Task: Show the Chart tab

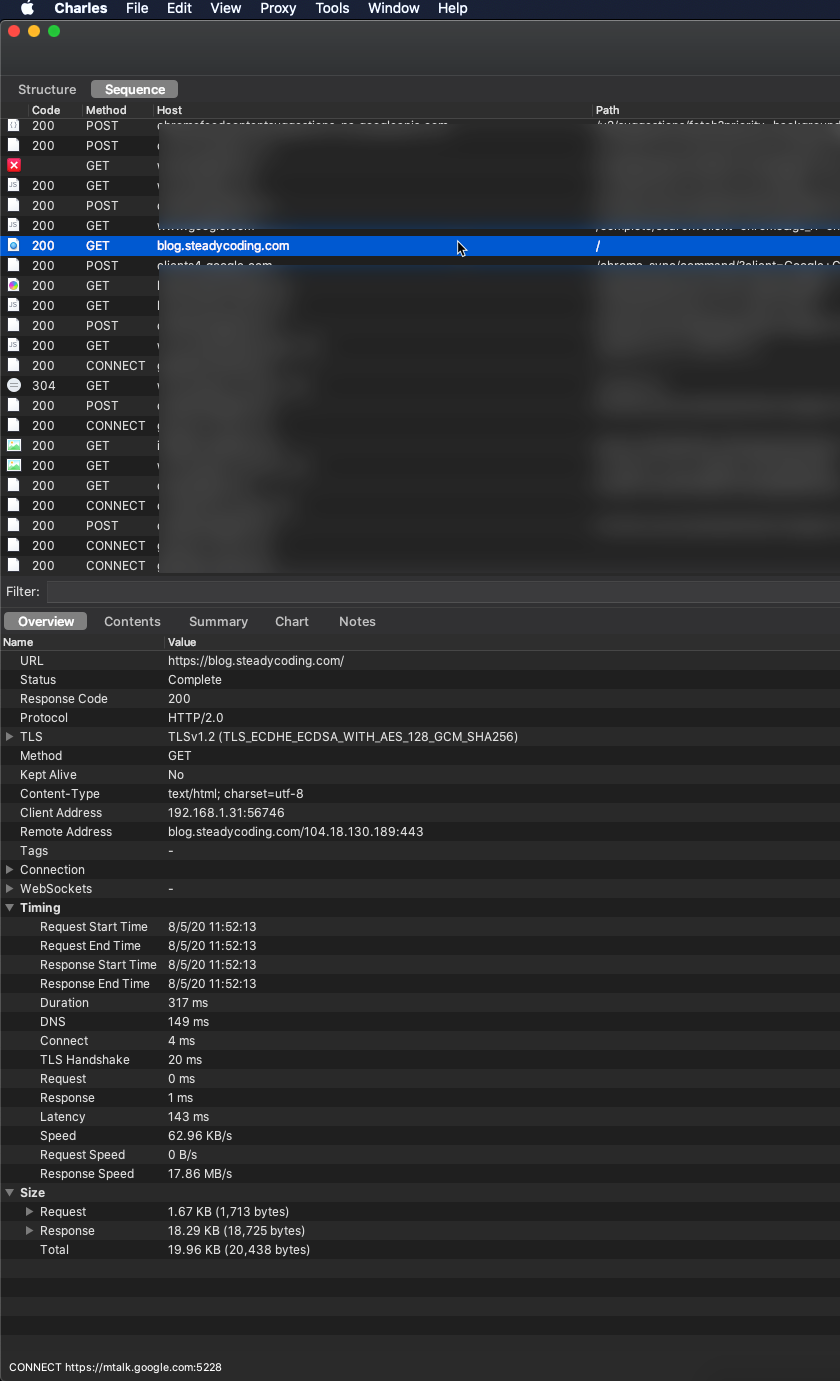Action: (x=292, y=621)
